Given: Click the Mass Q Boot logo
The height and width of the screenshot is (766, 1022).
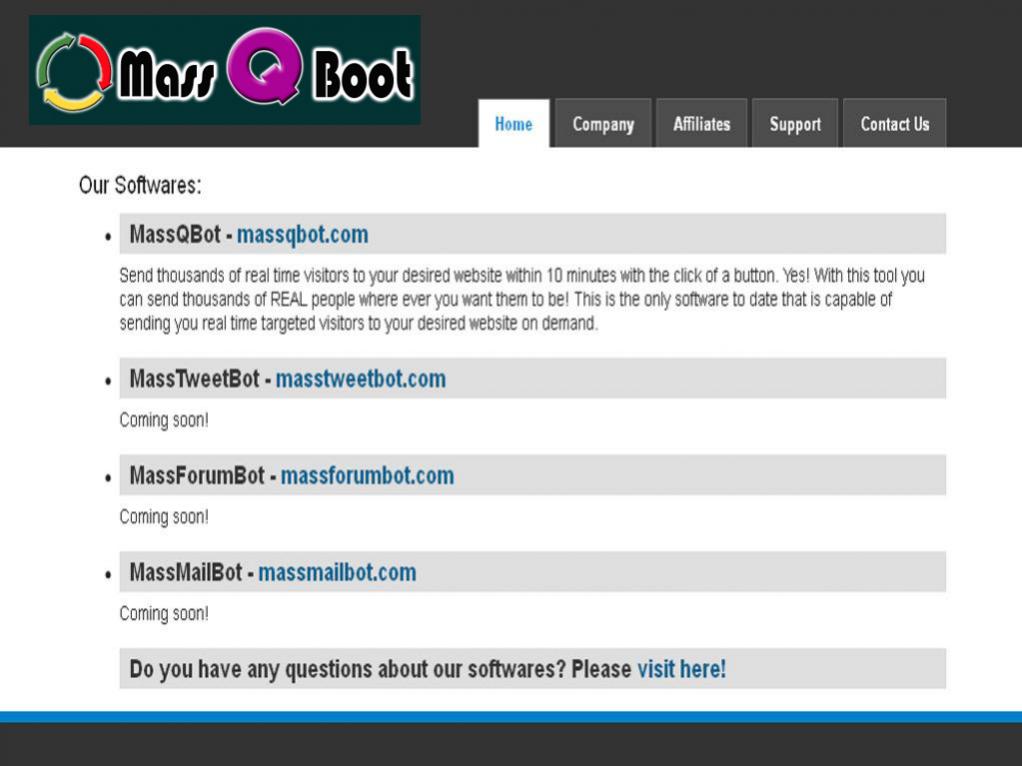Looking at the screenshot, I should [224, 70].
